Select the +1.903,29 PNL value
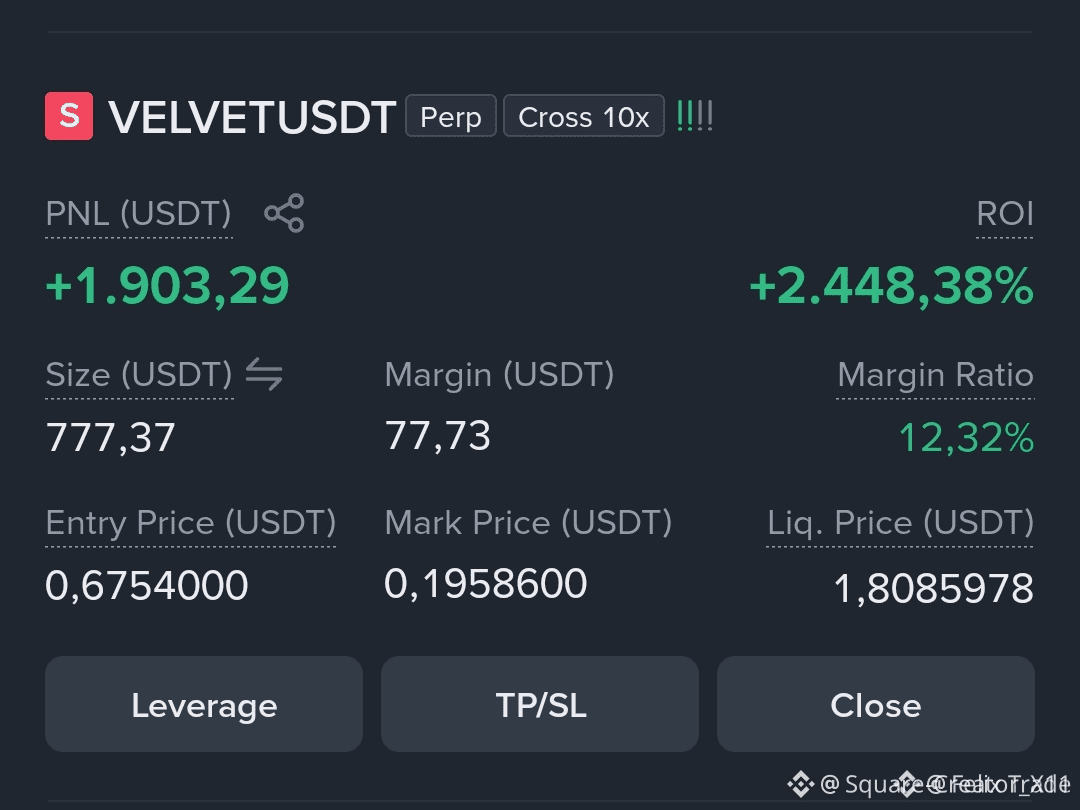The width and height of the screenshot is (1080, 810). [x=167, y=286]
